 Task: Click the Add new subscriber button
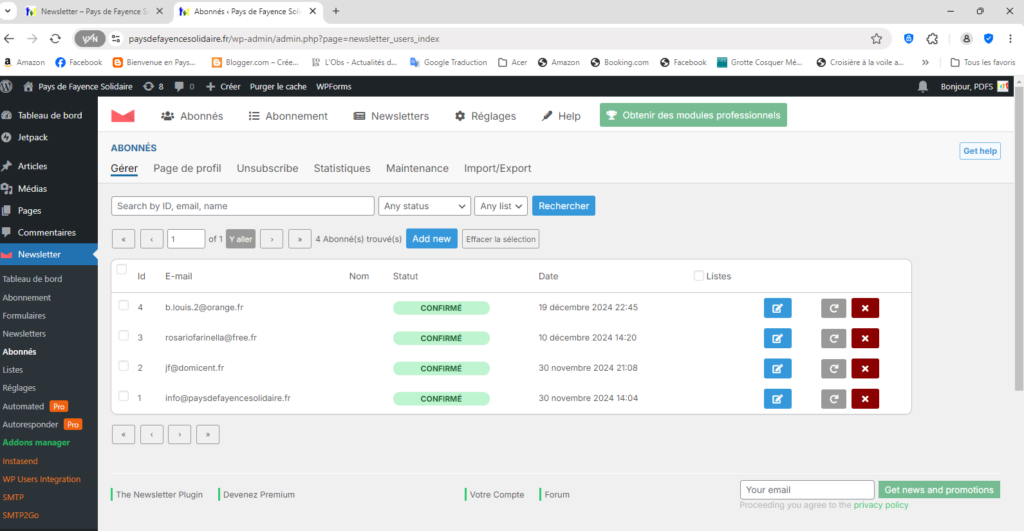click(x=432, y=239)
